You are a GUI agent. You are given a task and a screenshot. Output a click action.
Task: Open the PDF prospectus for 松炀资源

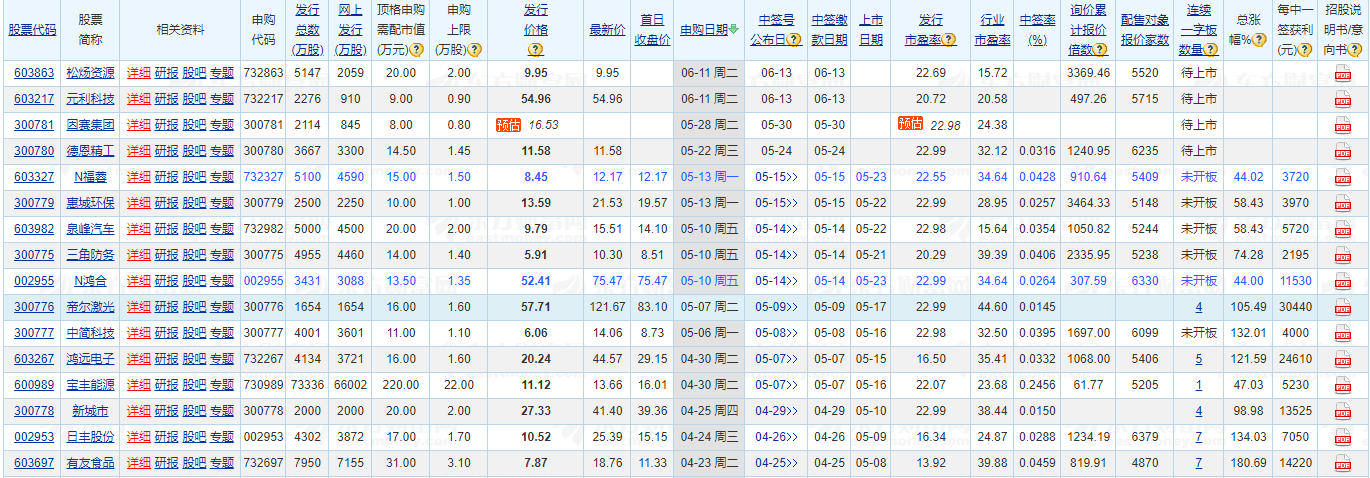point(1342,73)
